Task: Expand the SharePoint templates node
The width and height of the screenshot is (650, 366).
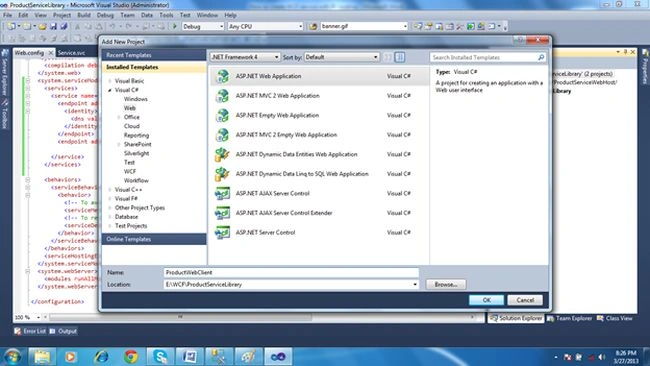Action: pyautogui.click(x=119, y=144)
